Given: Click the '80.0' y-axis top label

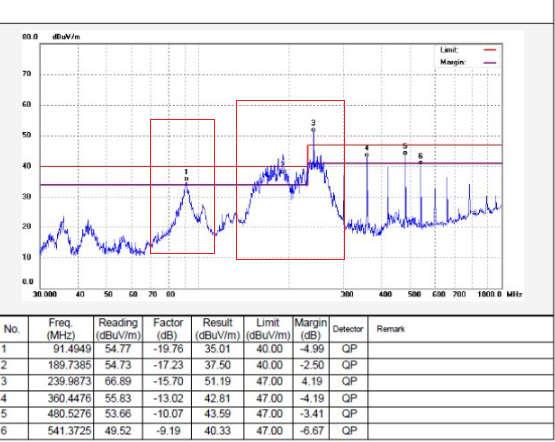Looking at the screenshot, I should tap(30, 37).
